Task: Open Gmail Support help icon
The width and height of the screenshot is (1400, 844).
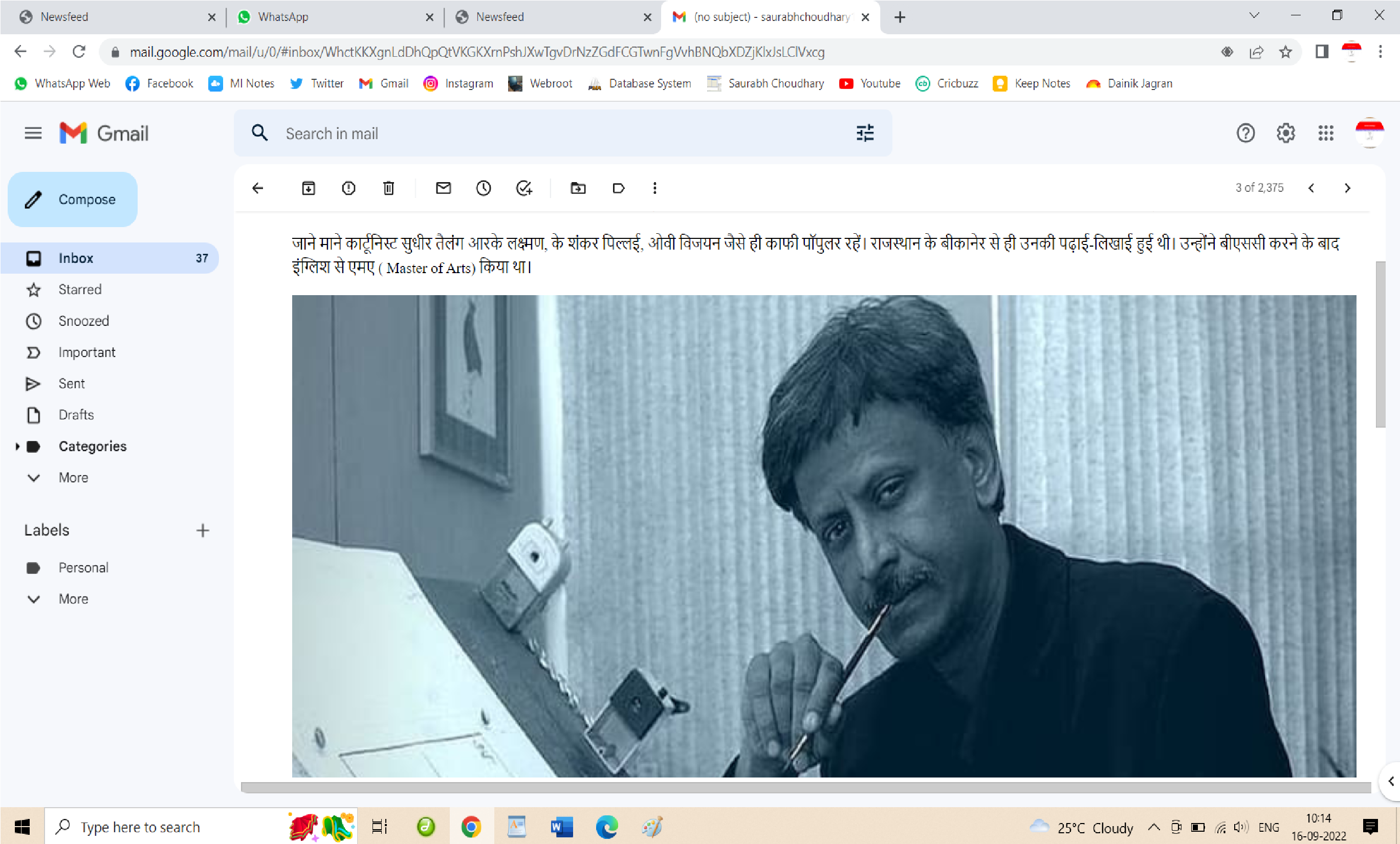Action: 1245,133
